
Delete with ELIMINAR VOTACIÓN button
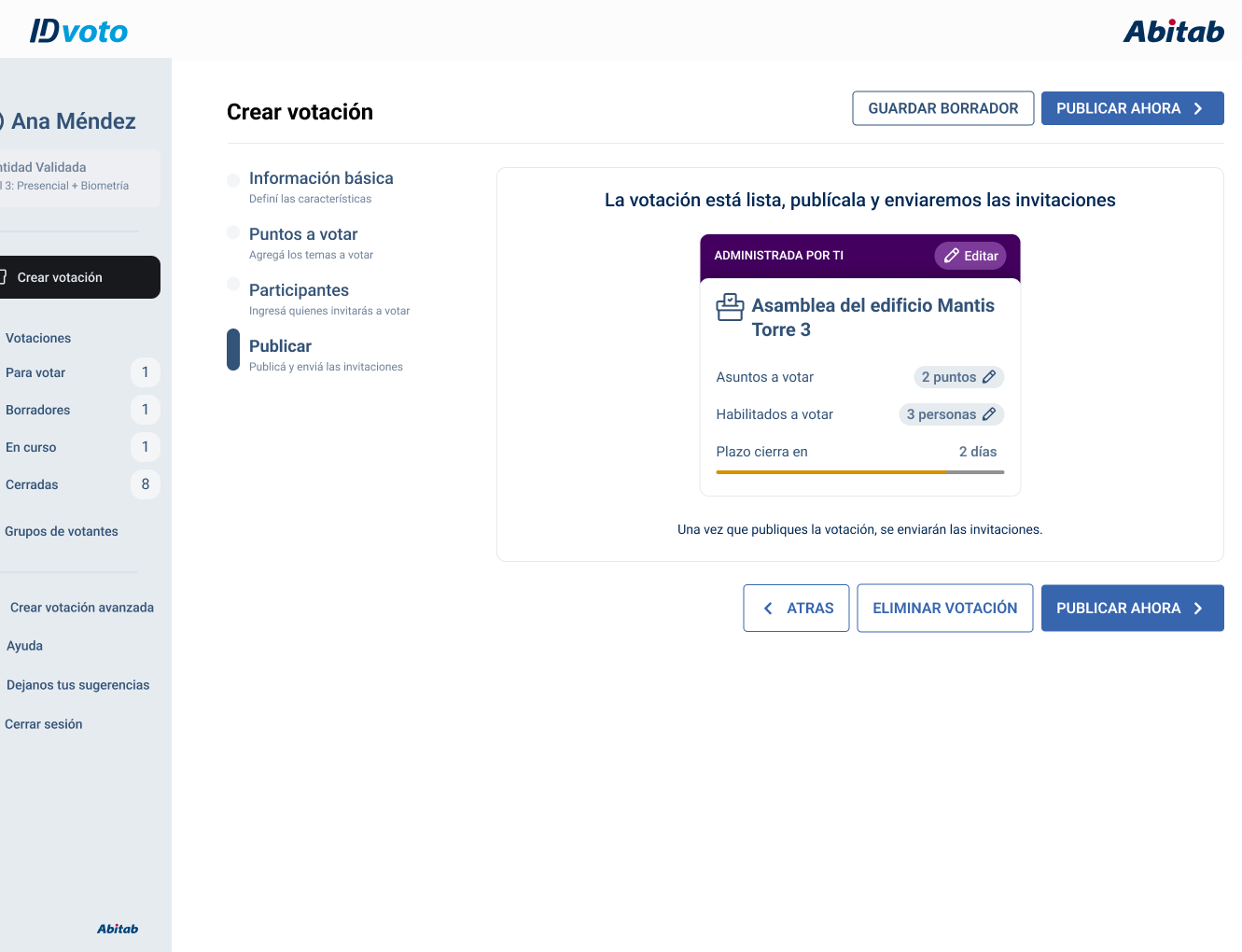point(944,609)
